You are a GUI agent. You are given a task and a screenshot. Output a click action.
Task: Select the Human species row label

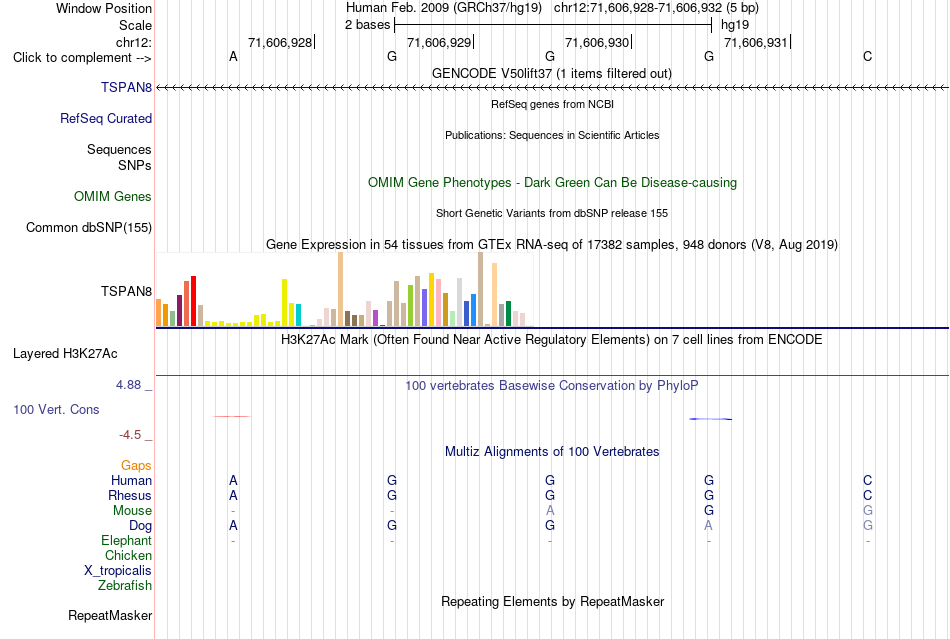tap(131, 480)
